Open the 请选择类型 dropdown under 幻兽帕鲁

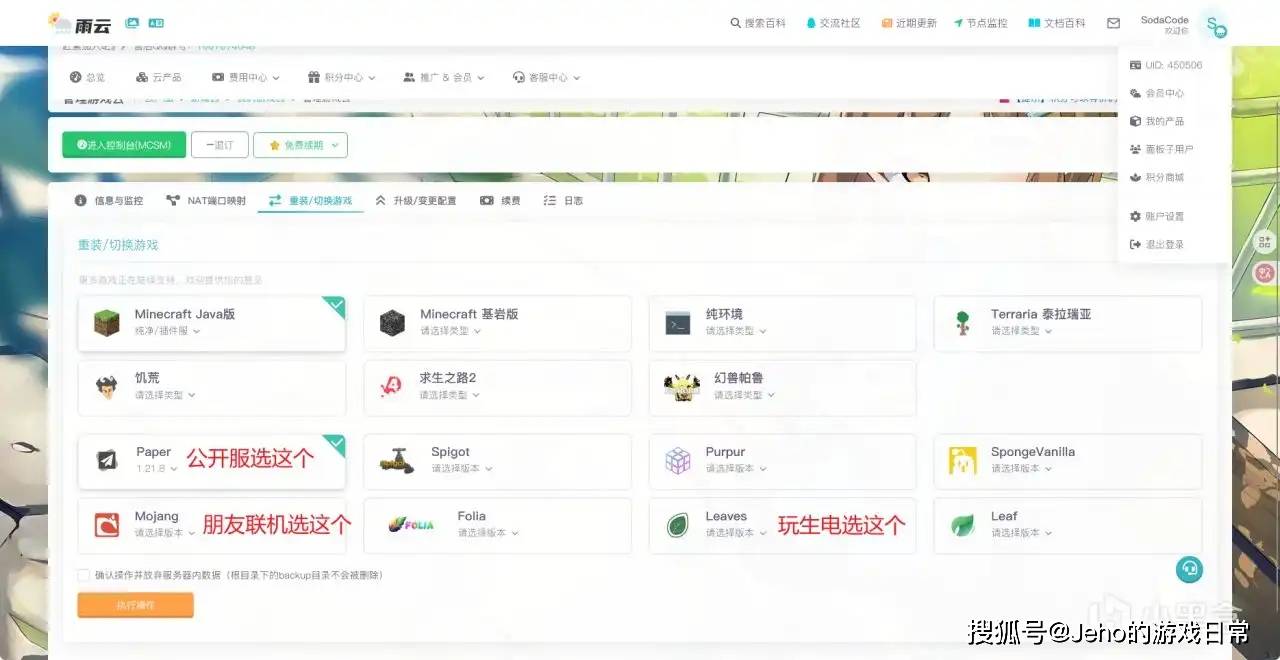coord(745,395)
